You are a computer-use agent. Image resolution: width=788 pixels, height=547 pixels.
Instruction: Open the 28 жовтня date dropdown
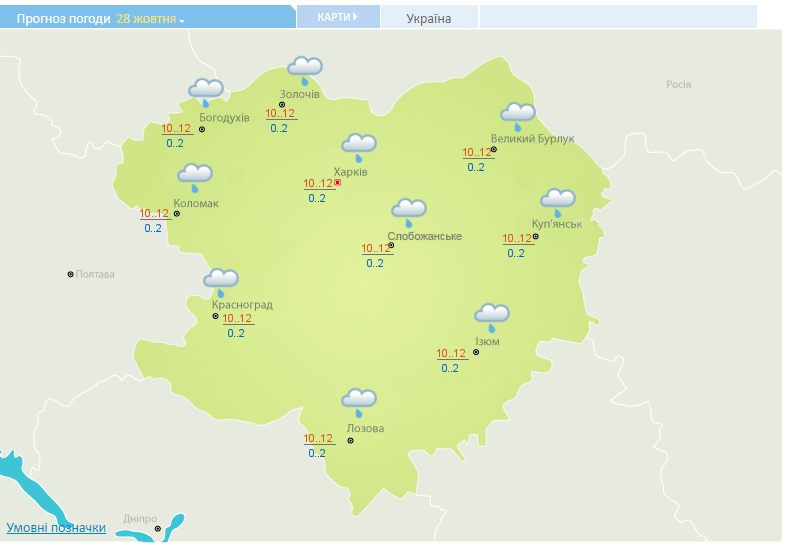(x=150, y=19)
